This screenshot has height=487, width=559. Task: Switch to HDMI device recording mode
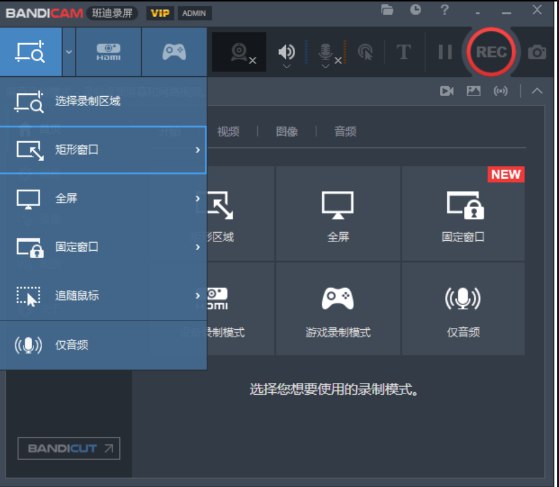[108, 52]
